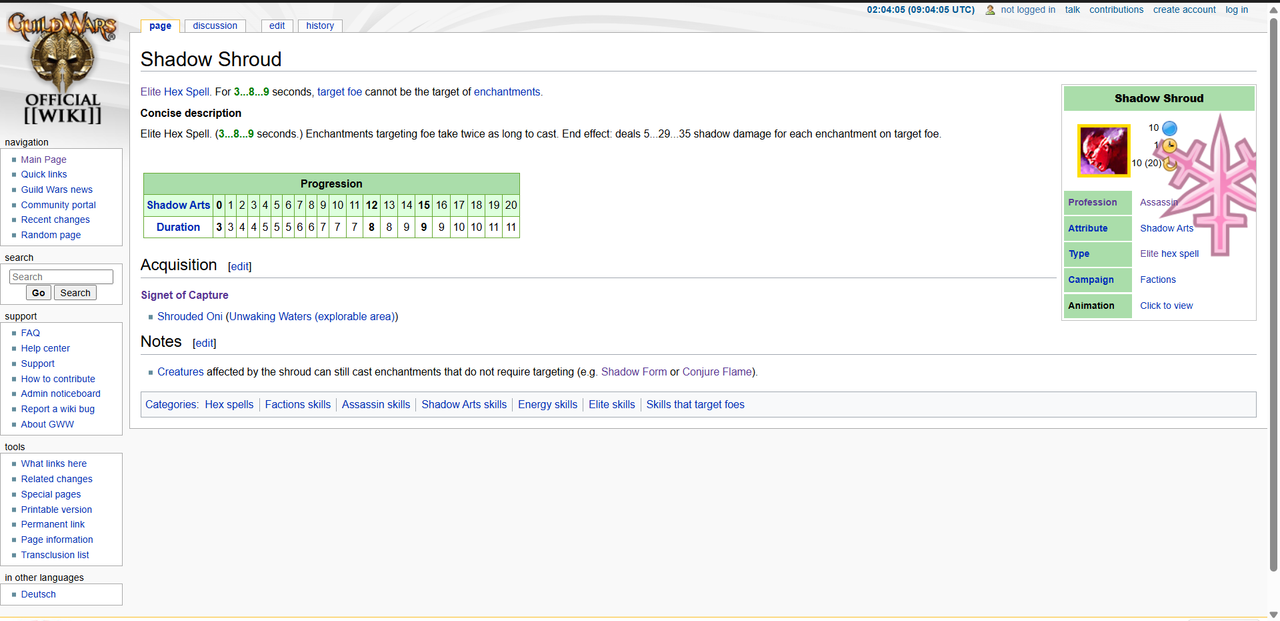Image resolution: width=1280 pixels, height=621 pixels.
Task: Click the user icon beside not logged in
Action: [990, 10]
